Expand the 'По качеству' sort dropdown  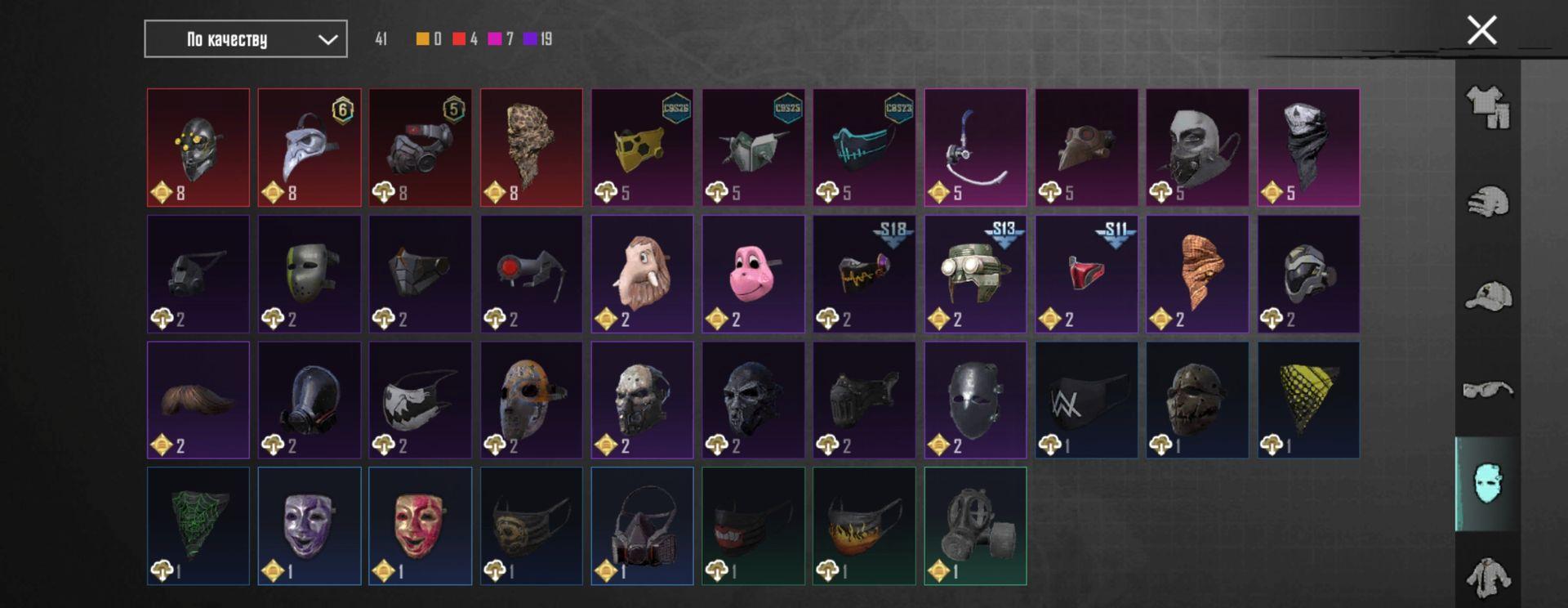[246, 39]
